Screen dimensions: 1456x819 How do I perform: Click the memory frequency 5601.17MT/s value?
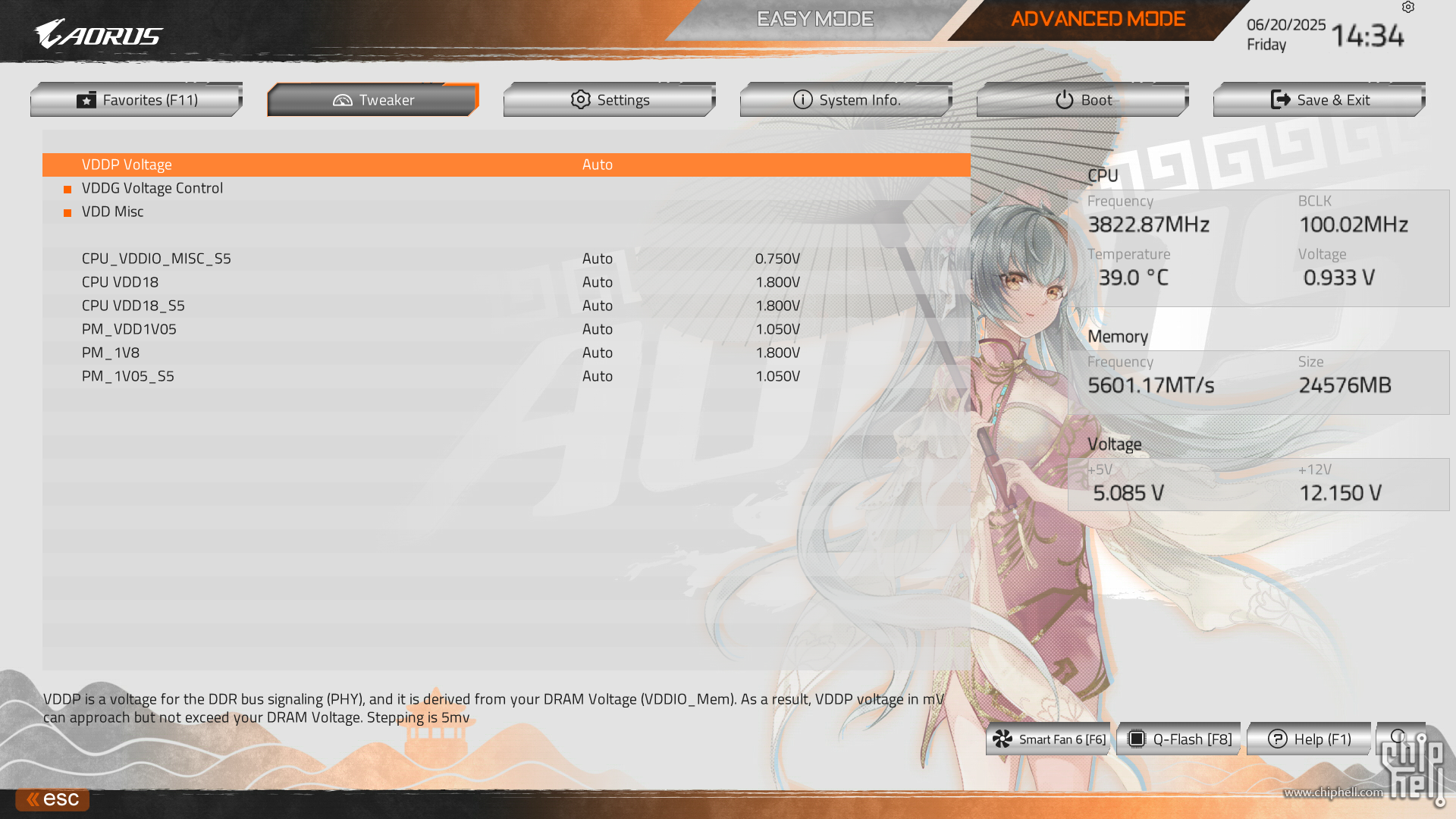click(x=1151, y=385)
